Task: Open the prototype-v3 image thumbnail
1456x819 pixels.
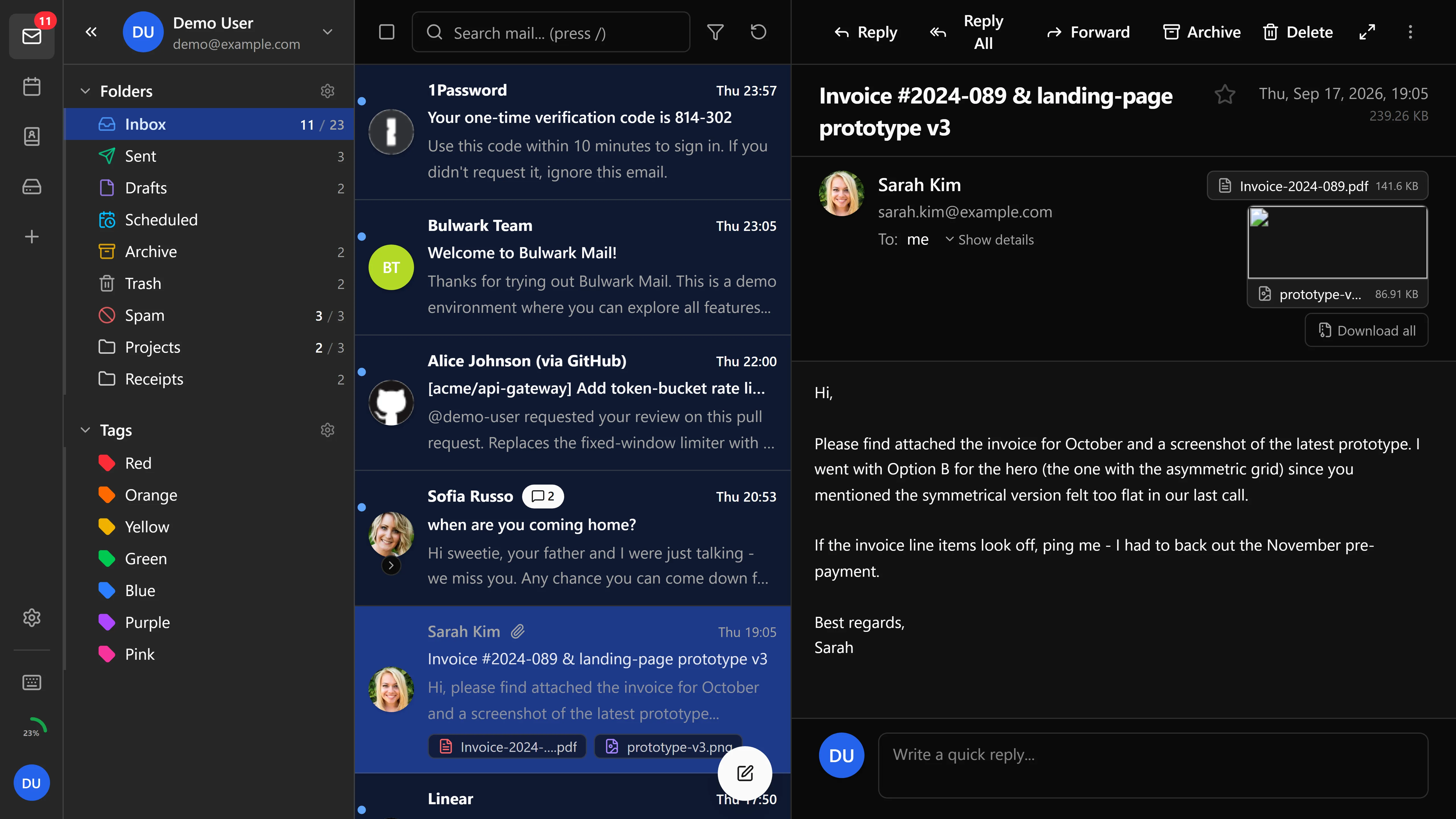Action: point(1337,243)
